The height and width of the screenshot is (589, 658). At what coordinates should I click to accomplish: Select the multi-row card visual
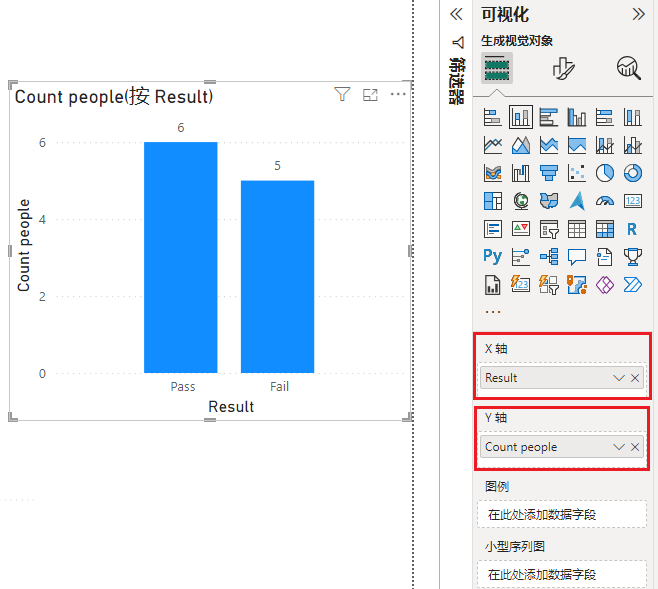(493, 229)
